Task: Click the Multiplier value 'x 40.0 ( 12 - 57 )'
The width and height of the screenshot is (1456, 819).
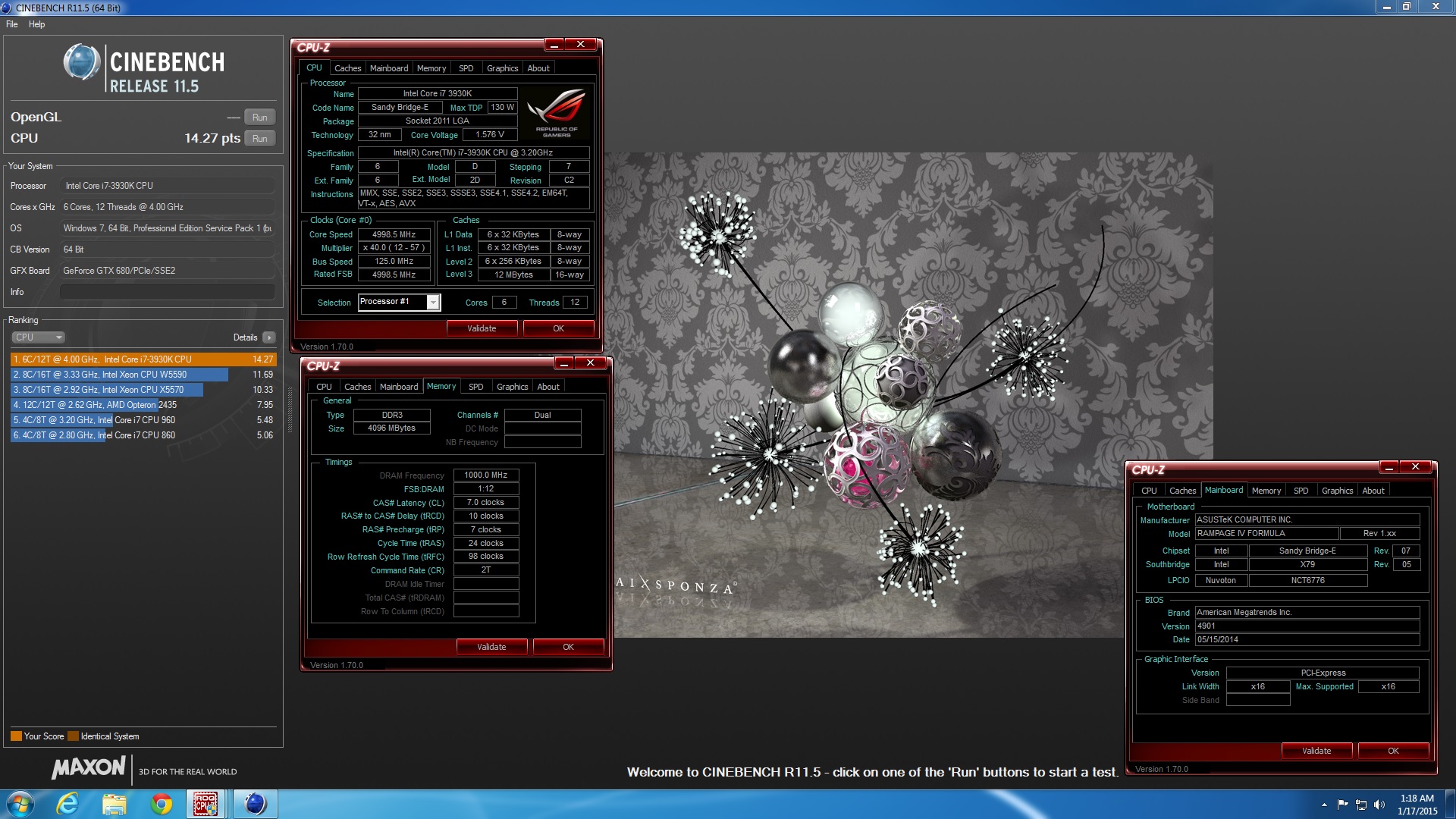Action: [x=394, y=248]
